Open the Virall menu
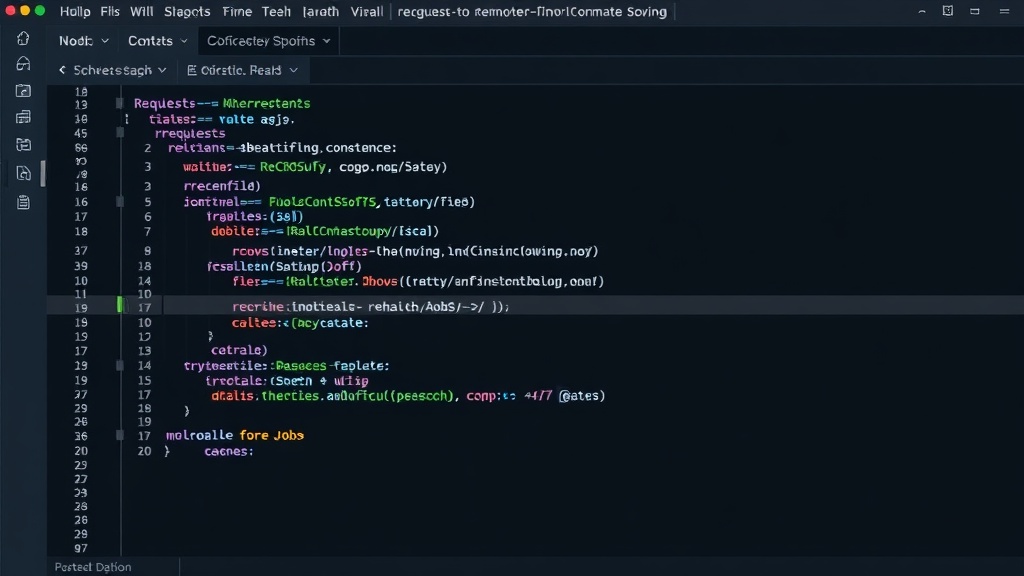 pyautogui.click(x=366, y=12)
